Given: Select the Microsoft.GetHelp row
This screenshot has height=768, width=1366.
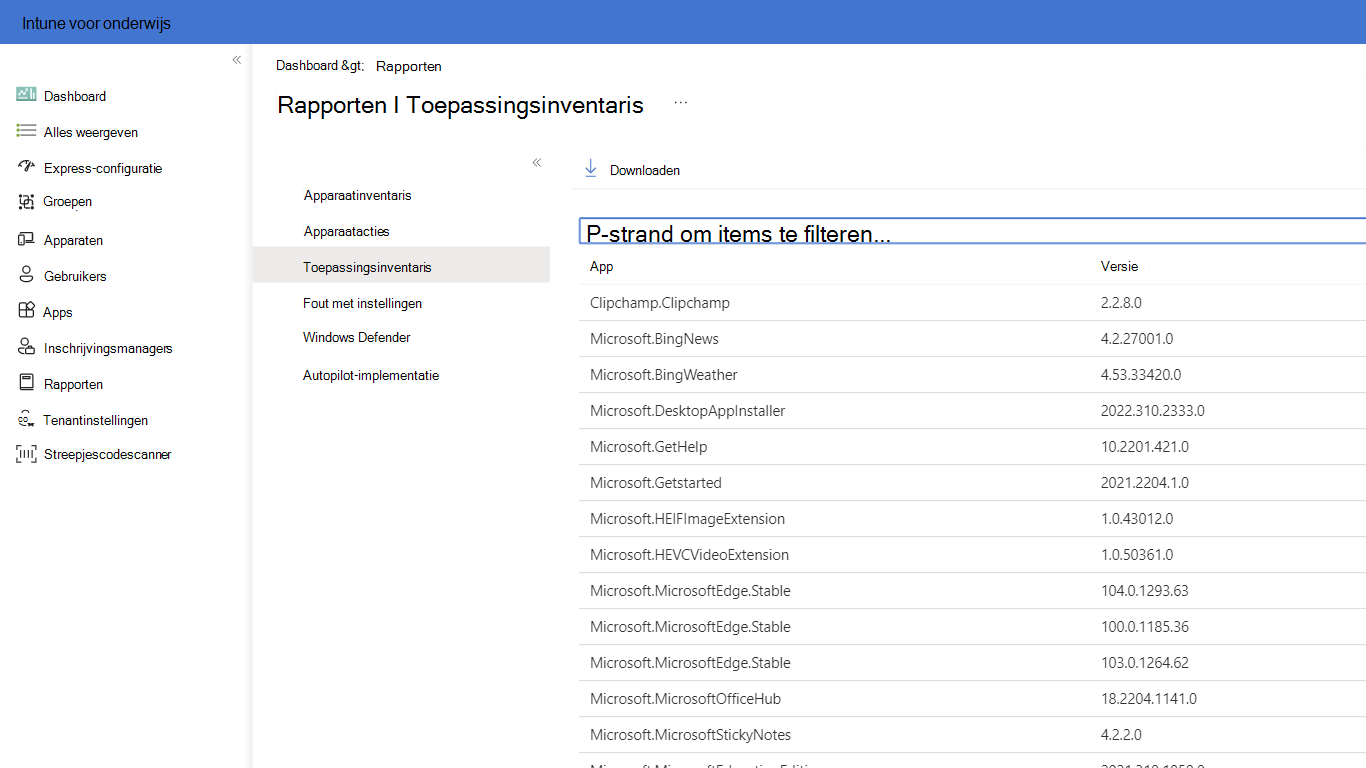Looking at the screenshot, I should click(x=972, y=447).
